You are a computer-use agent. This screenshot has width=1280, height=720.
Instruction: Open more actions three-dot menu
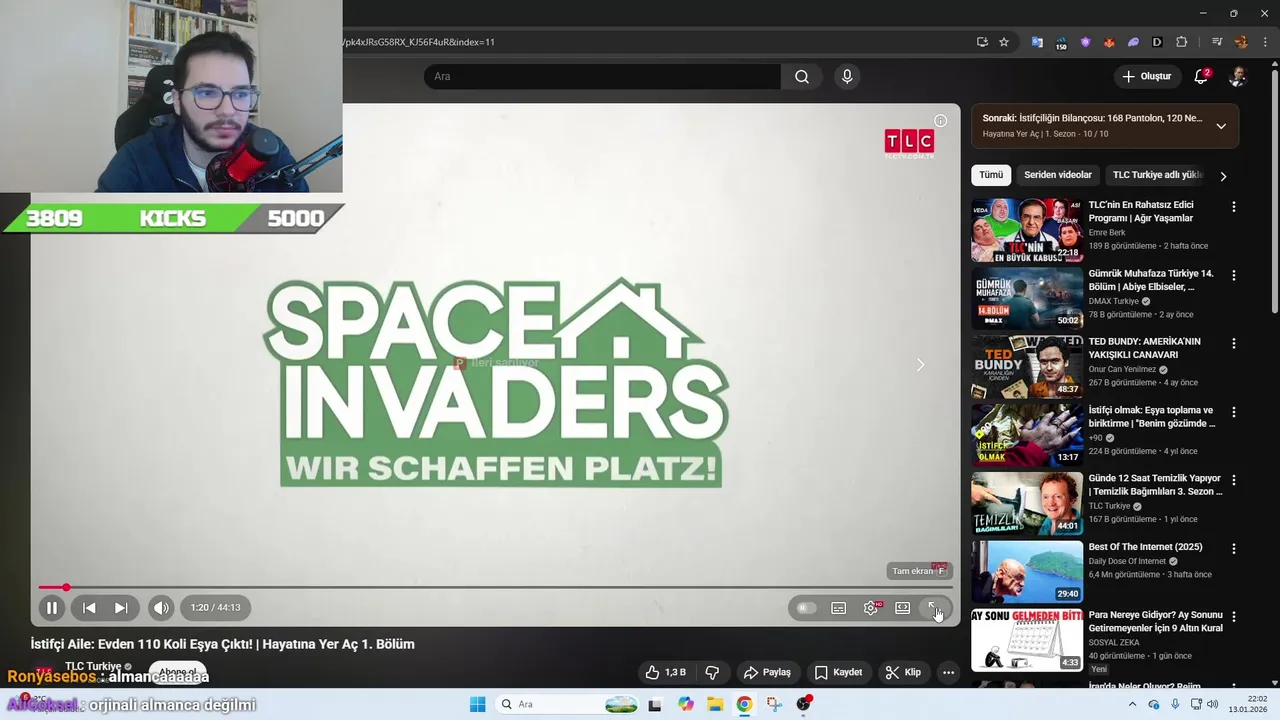pyautogui.click(x=948, y=673)
